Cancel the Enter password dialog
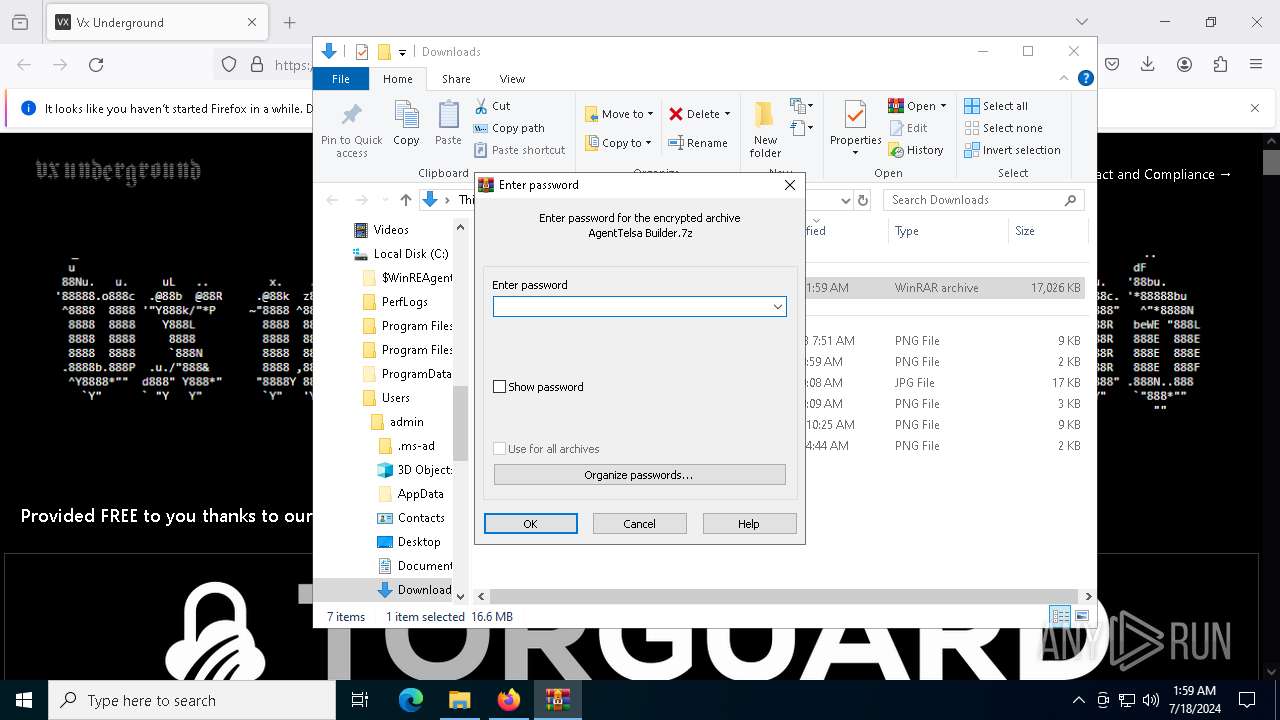Viewport: 1280px width, 720px height. coord(639,524)
